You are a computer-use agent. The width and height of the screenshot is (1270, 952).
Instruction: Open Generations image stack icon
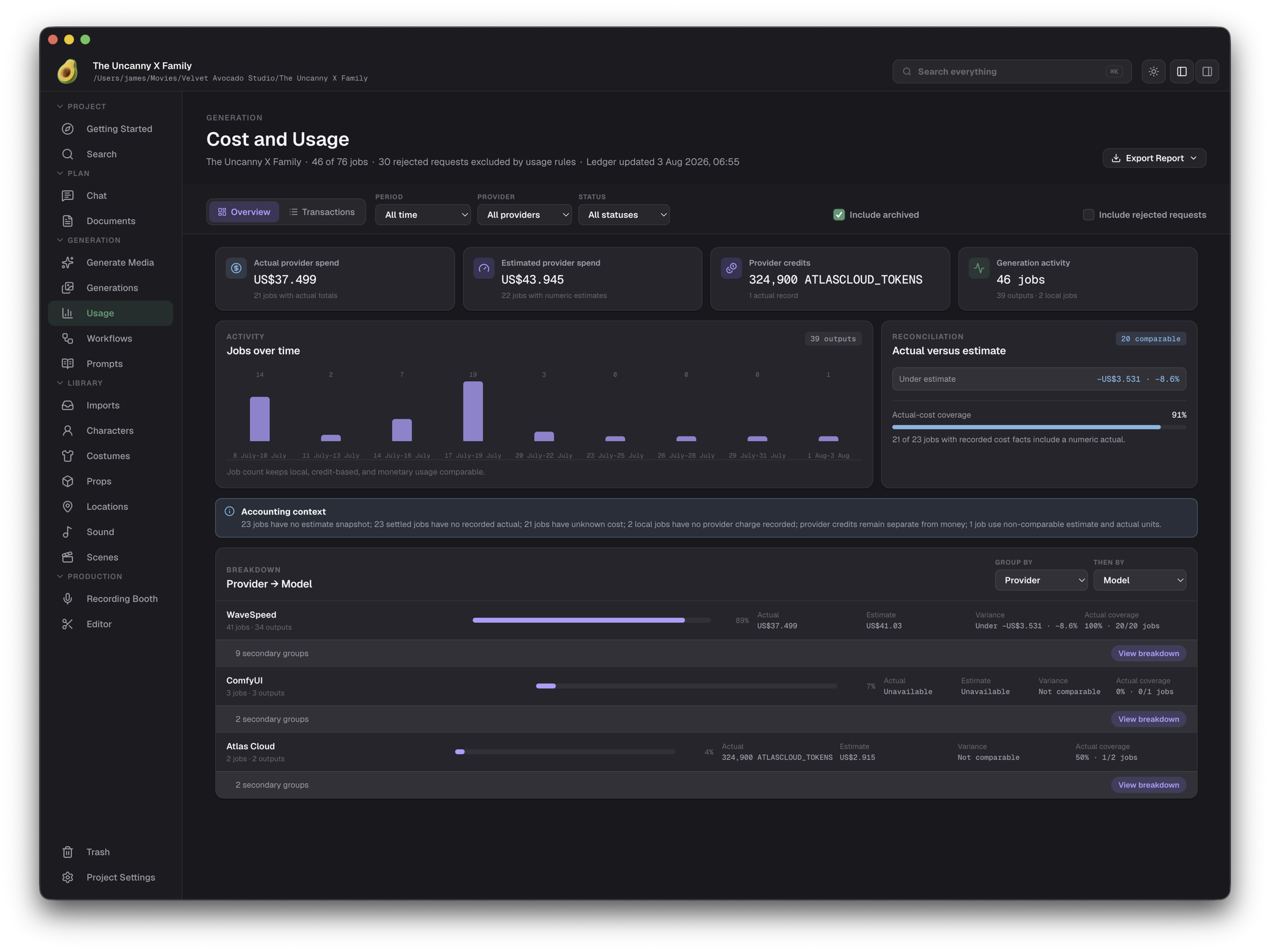68,288
